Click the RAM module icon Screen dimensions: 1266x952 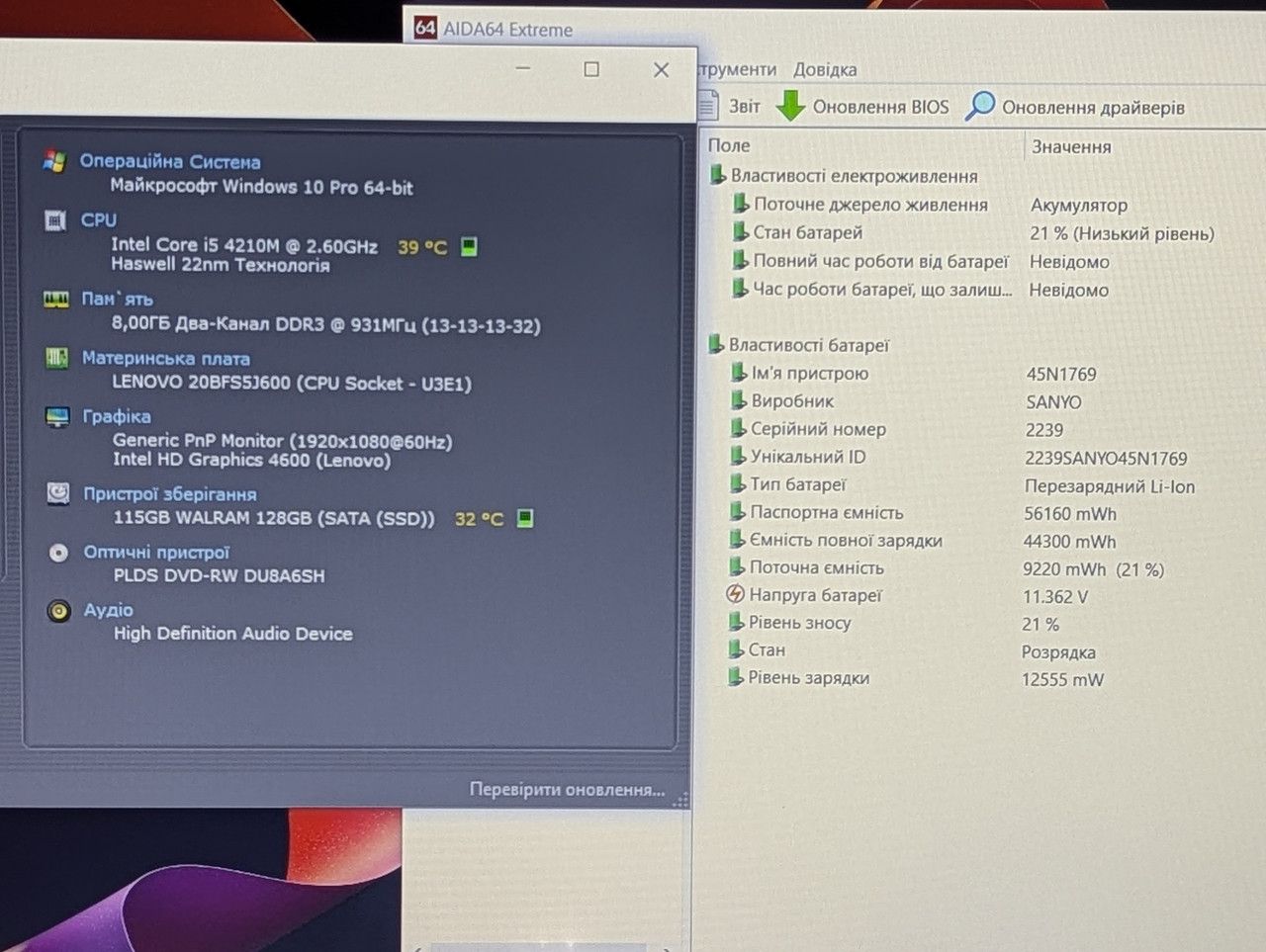pos(56,299)
